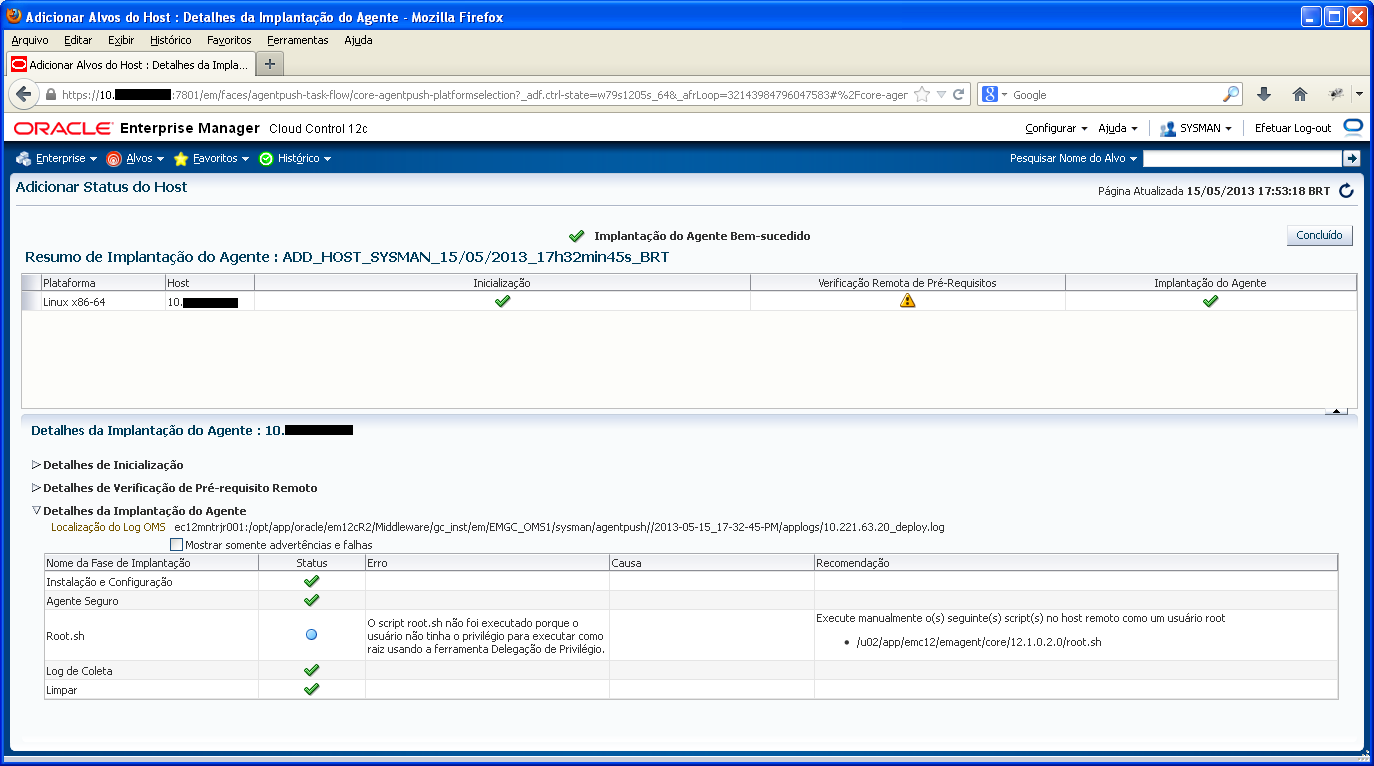Screen dimensions: 1374x766
Task: Click in the Google search field
Action: (x=1115, y=94)
